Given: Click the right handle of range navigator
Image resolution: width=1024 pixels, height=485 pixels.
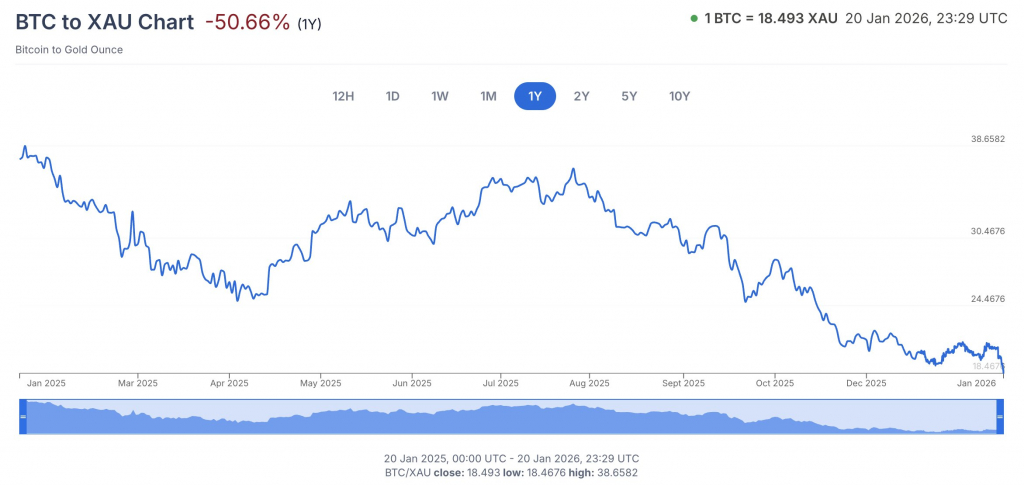Looking at the screenshot, I should (999, 417).
